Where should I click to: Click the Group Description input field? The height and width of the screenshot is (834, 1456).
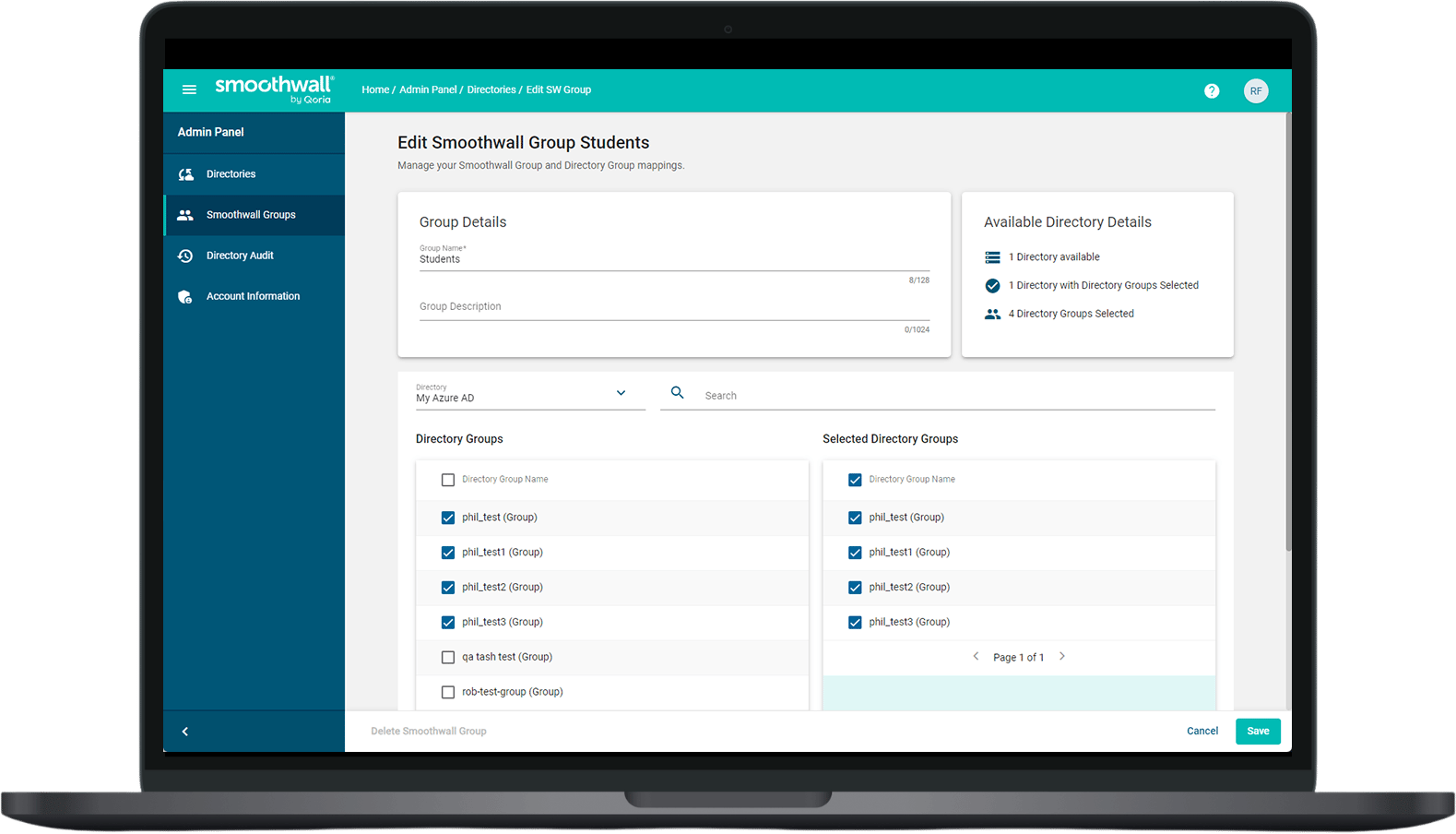coord(674,307)
